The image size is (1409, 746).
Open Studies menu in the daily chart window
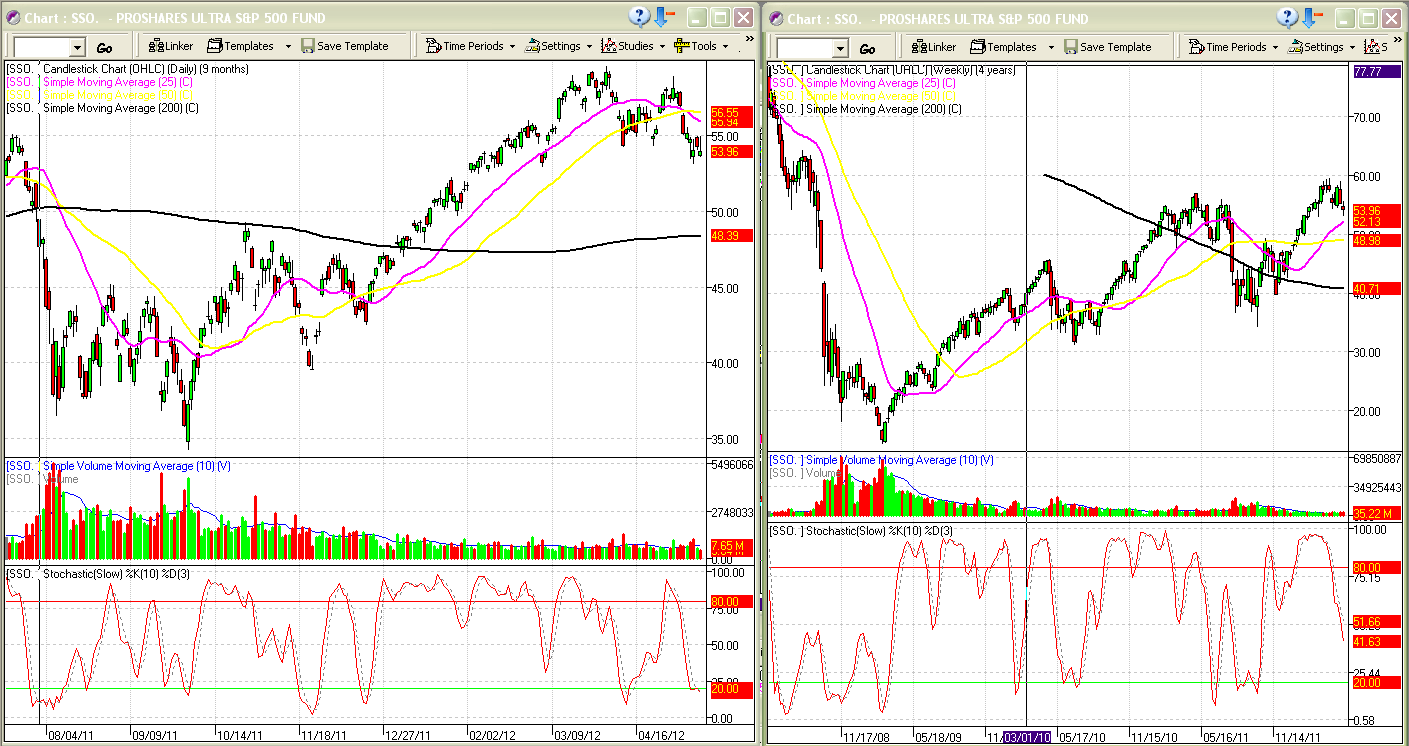[628, 46]
